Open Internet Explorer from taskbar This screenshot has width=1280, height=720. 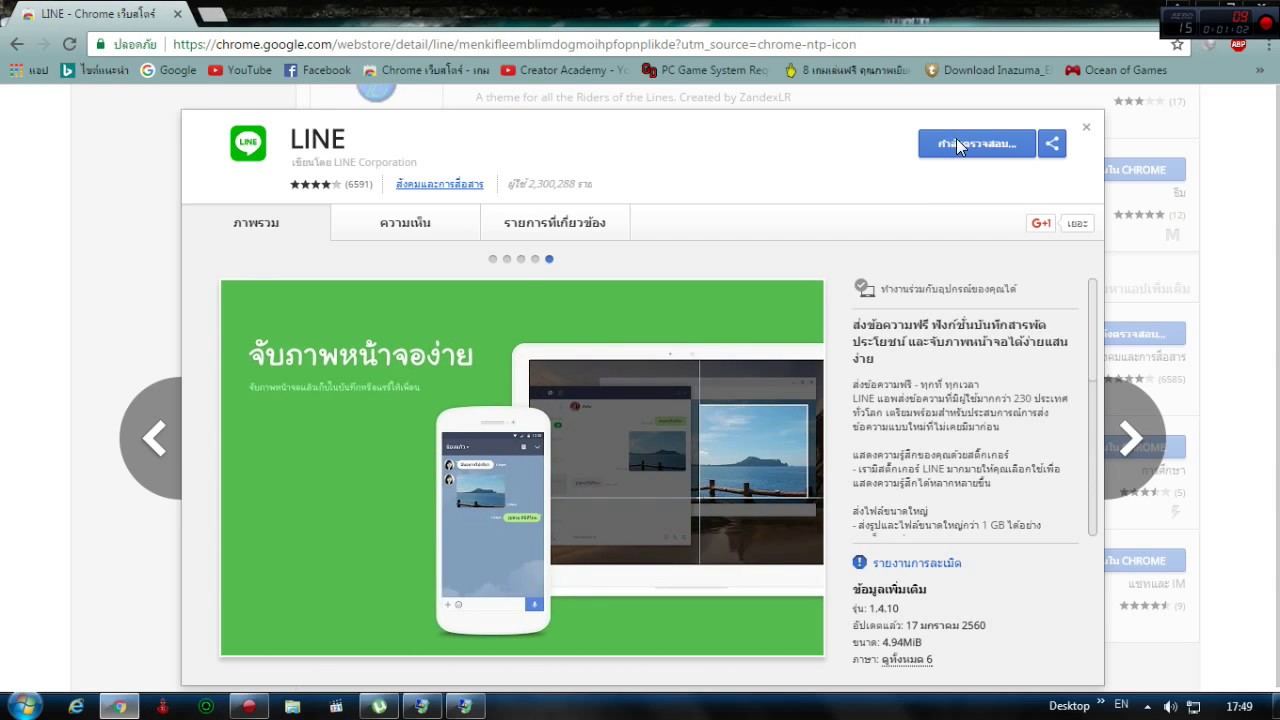[x=76, y=706]
